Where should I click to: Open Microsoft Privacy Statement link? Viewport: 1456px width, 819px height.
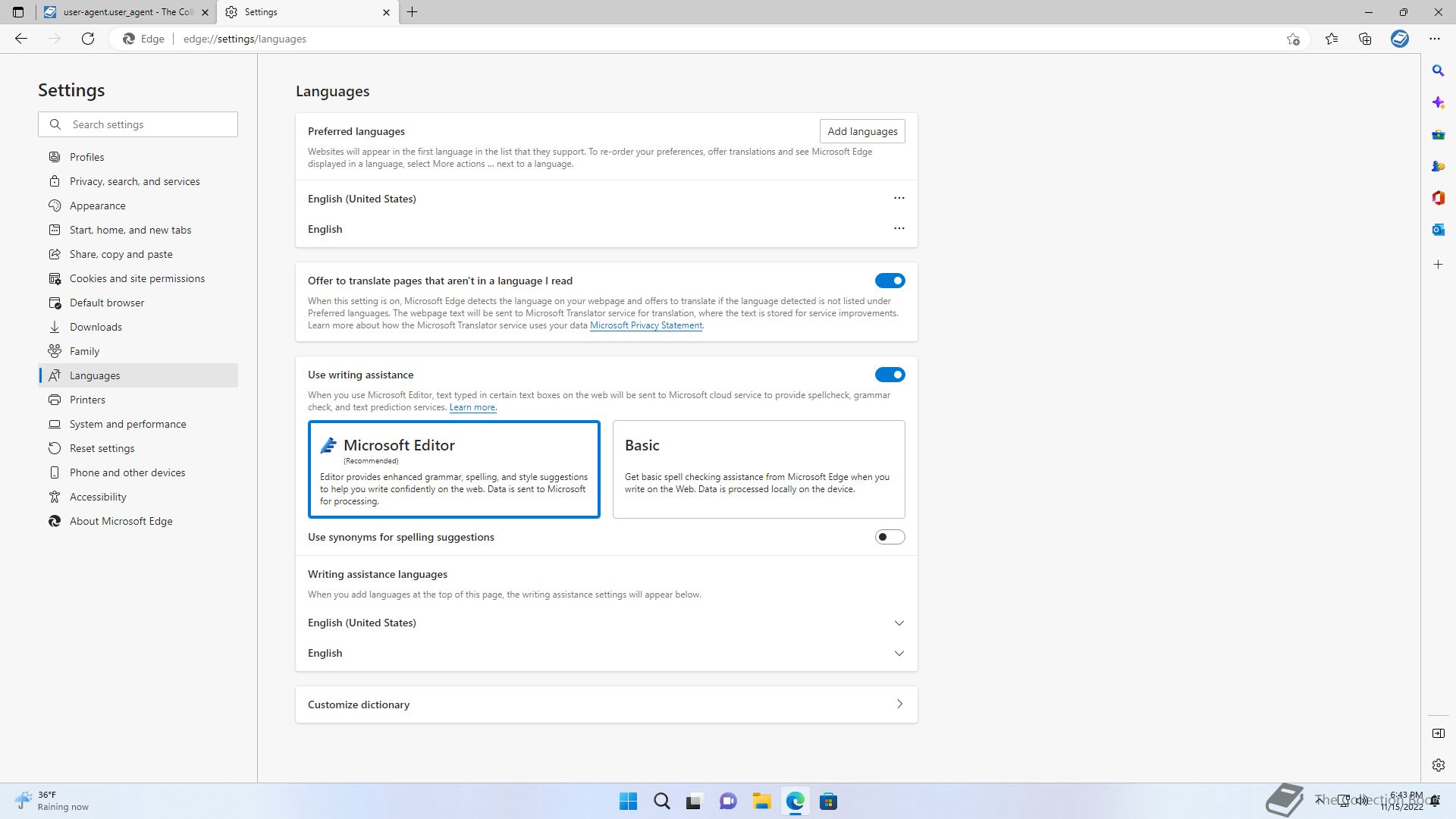pyautogui.click(x=646, y=325)
